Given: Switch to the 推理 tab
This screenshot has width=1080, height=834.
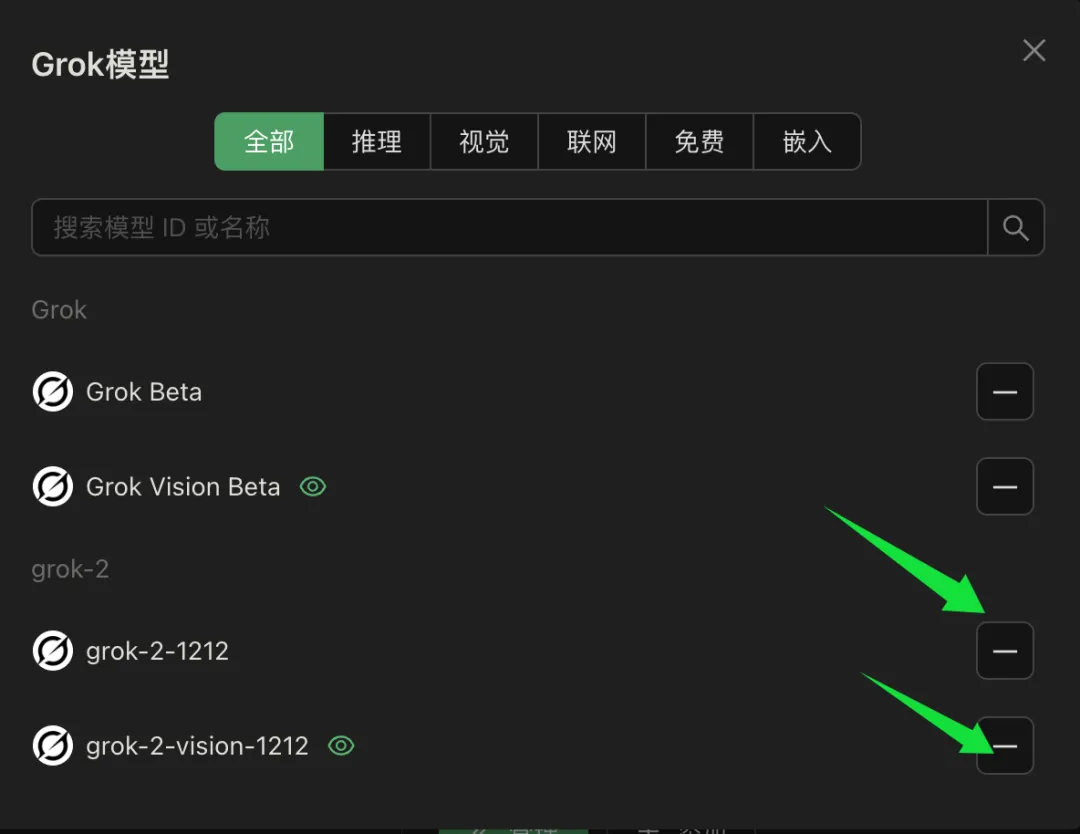Looking at the screenshot, I should click(x=377, y=142).
